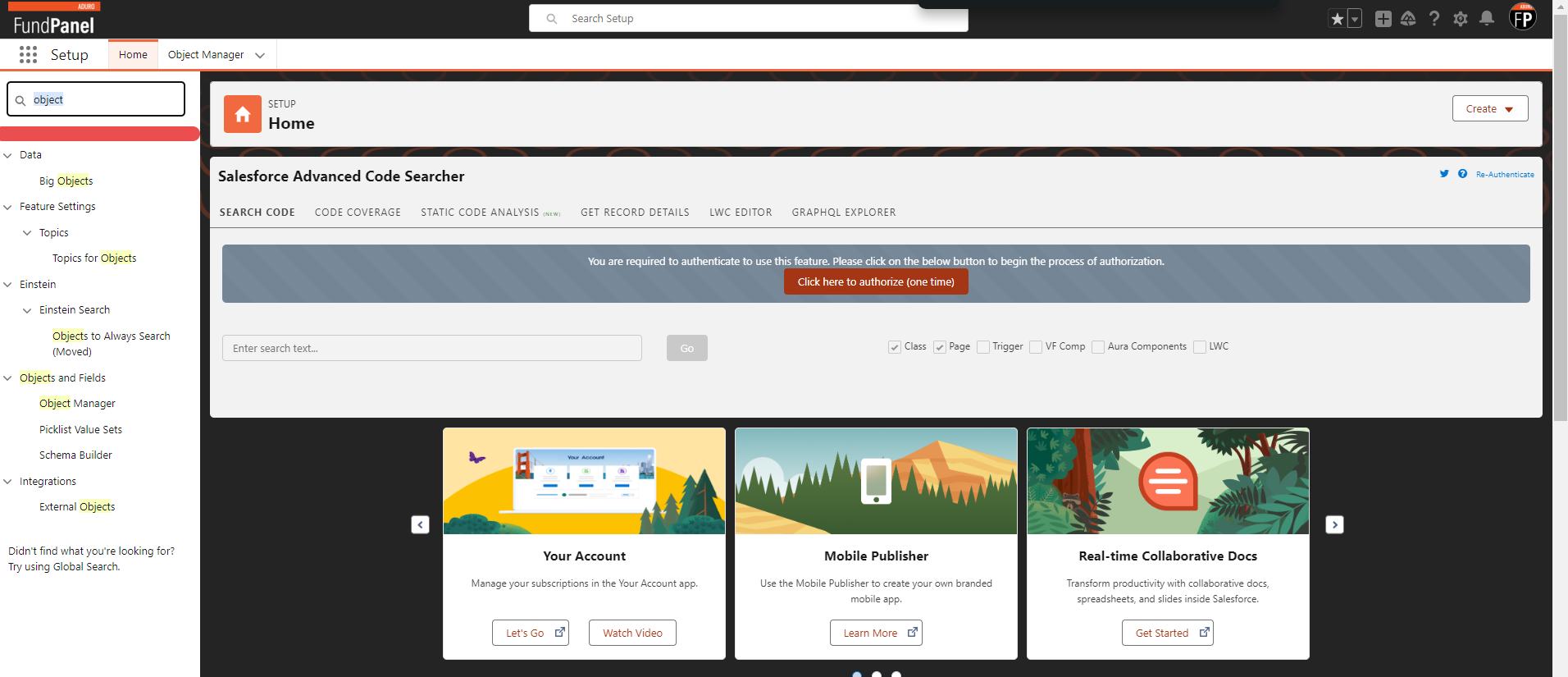This screenshot has width=1568, height=677.
Task: Switch to Static Code Analysis tab
Action: click(x=490, y=212)
